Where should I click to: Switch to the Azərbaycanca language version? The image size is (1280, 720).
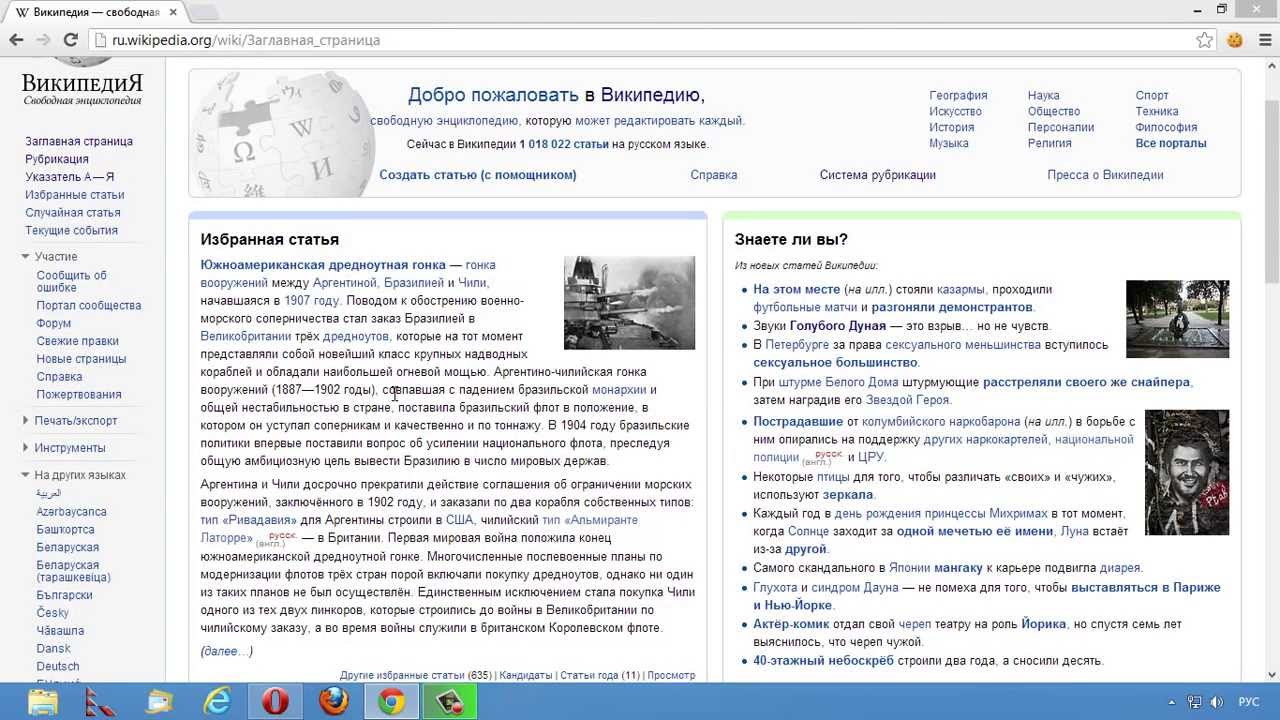(x=71, y=512)
